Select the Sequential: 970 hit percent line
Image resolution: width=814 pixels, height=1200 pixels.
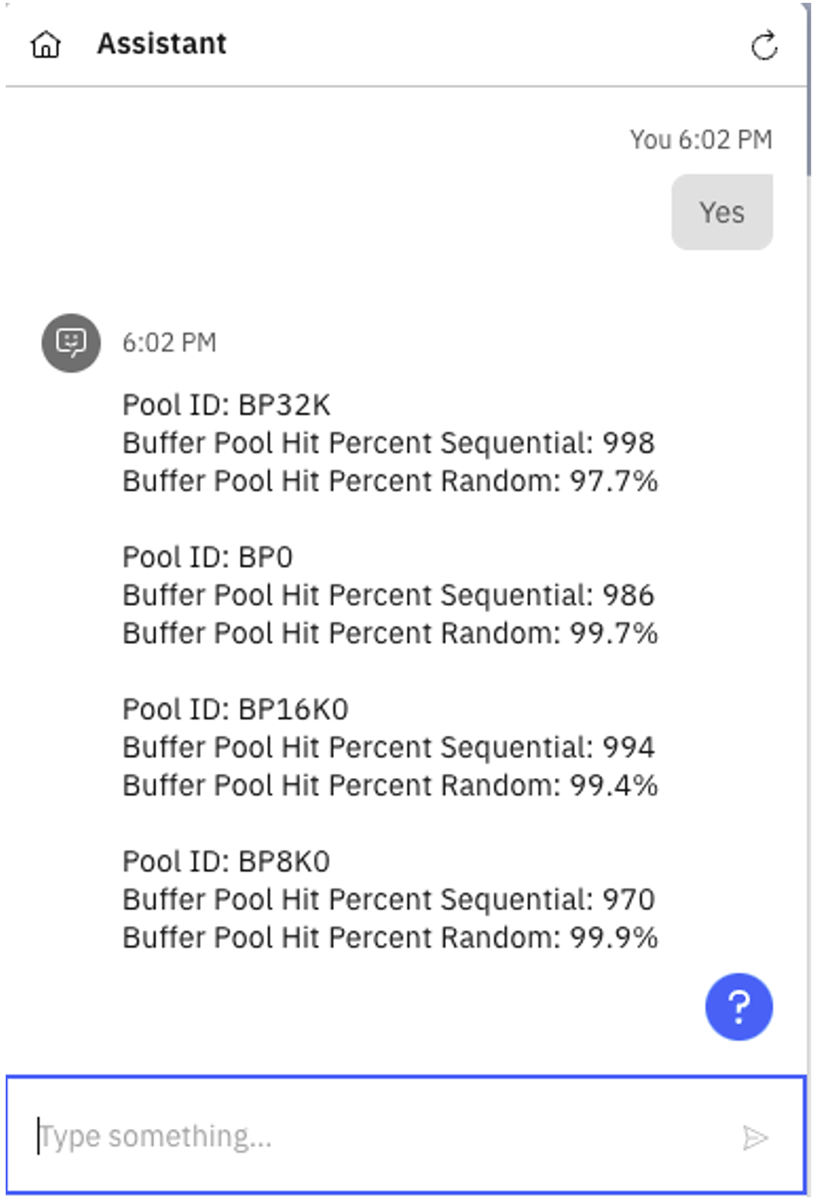pyautogui.click(x=388, y=899)
